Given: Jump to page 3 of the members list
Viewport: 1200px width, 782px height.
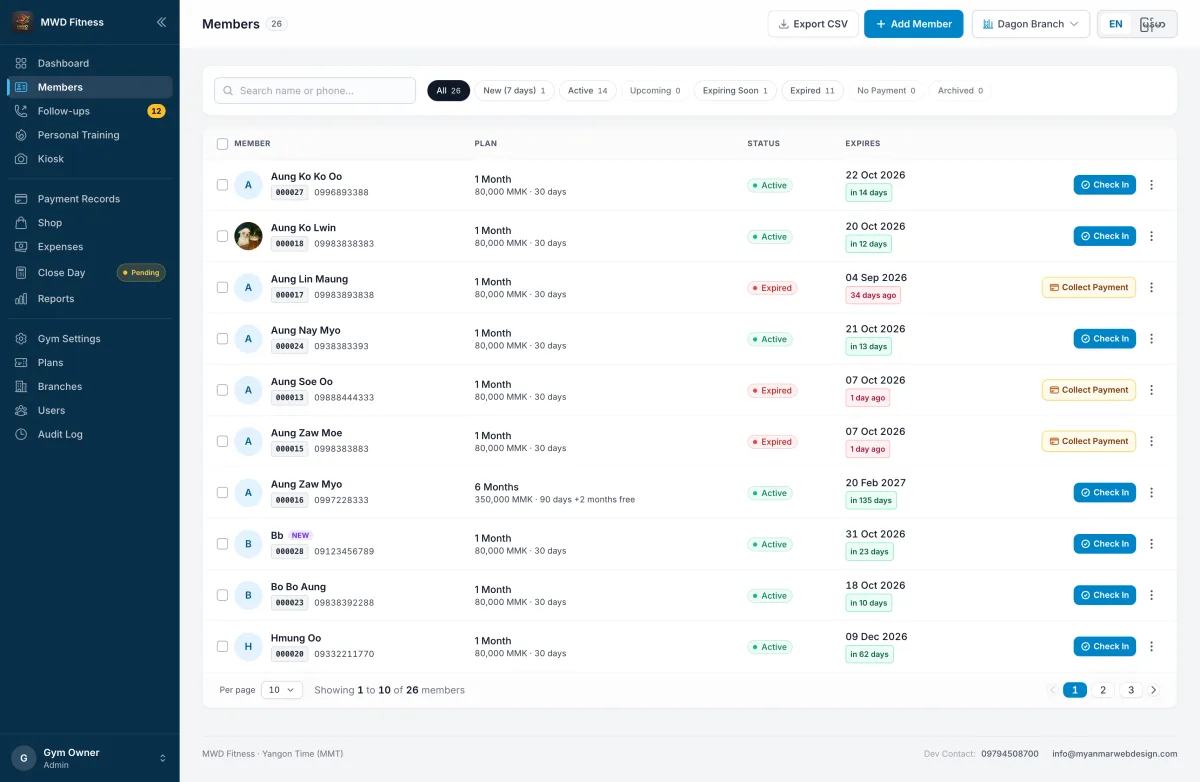Looking at the screenshot, I should (1131, 690).
